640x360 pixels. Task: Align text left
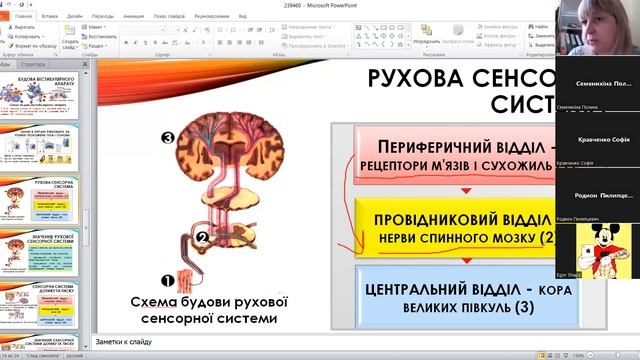tap(220, 43)
